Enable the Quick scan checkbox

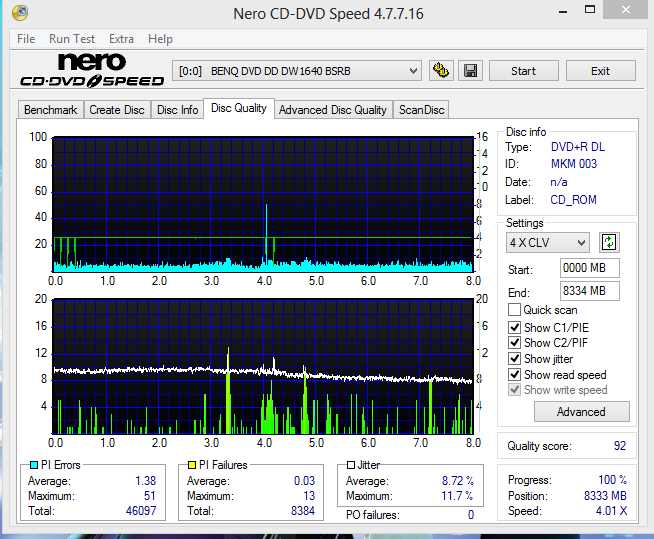pyautogui.click(x=514, y=310)
